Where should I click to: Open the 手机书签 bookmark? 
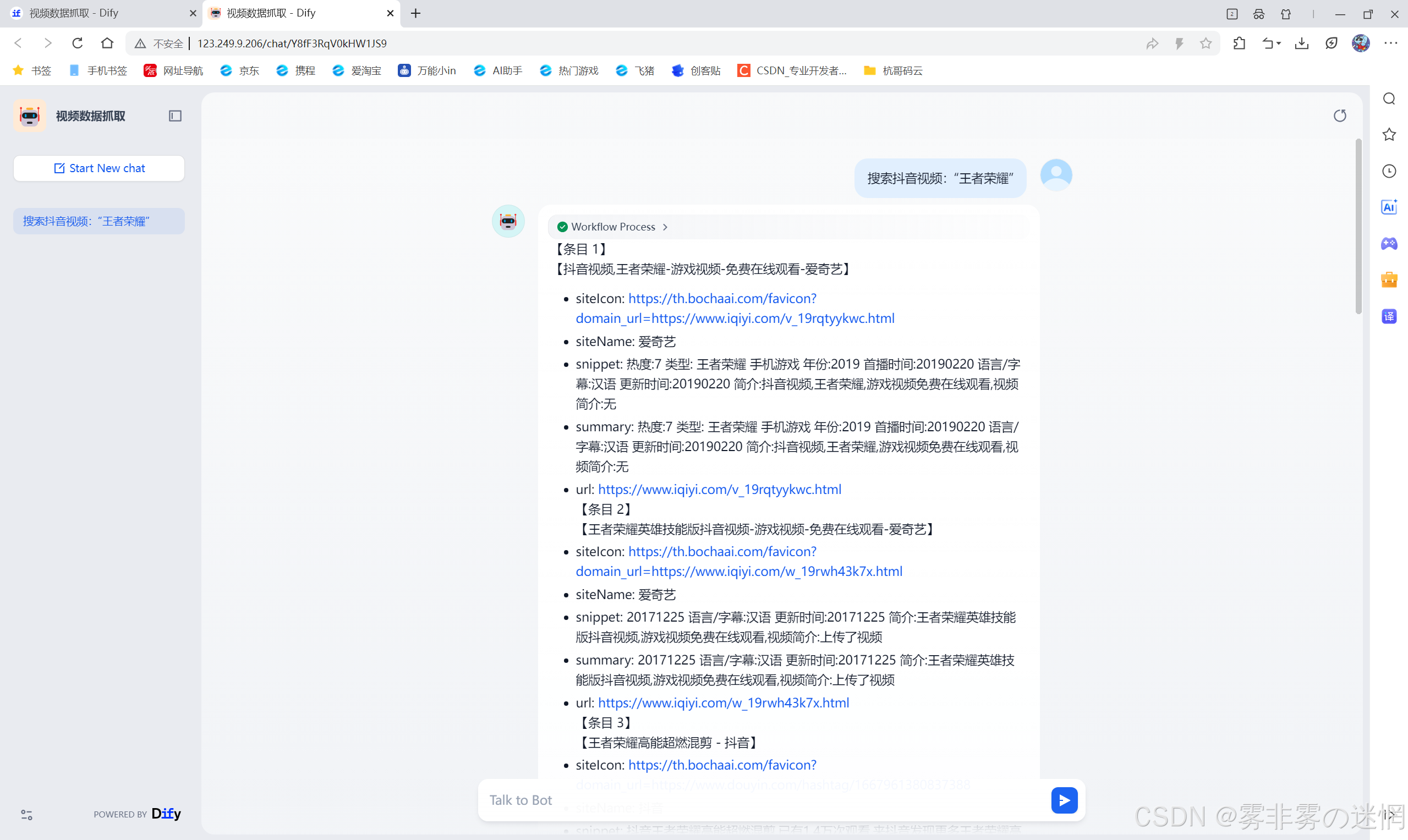pos(98,70)
